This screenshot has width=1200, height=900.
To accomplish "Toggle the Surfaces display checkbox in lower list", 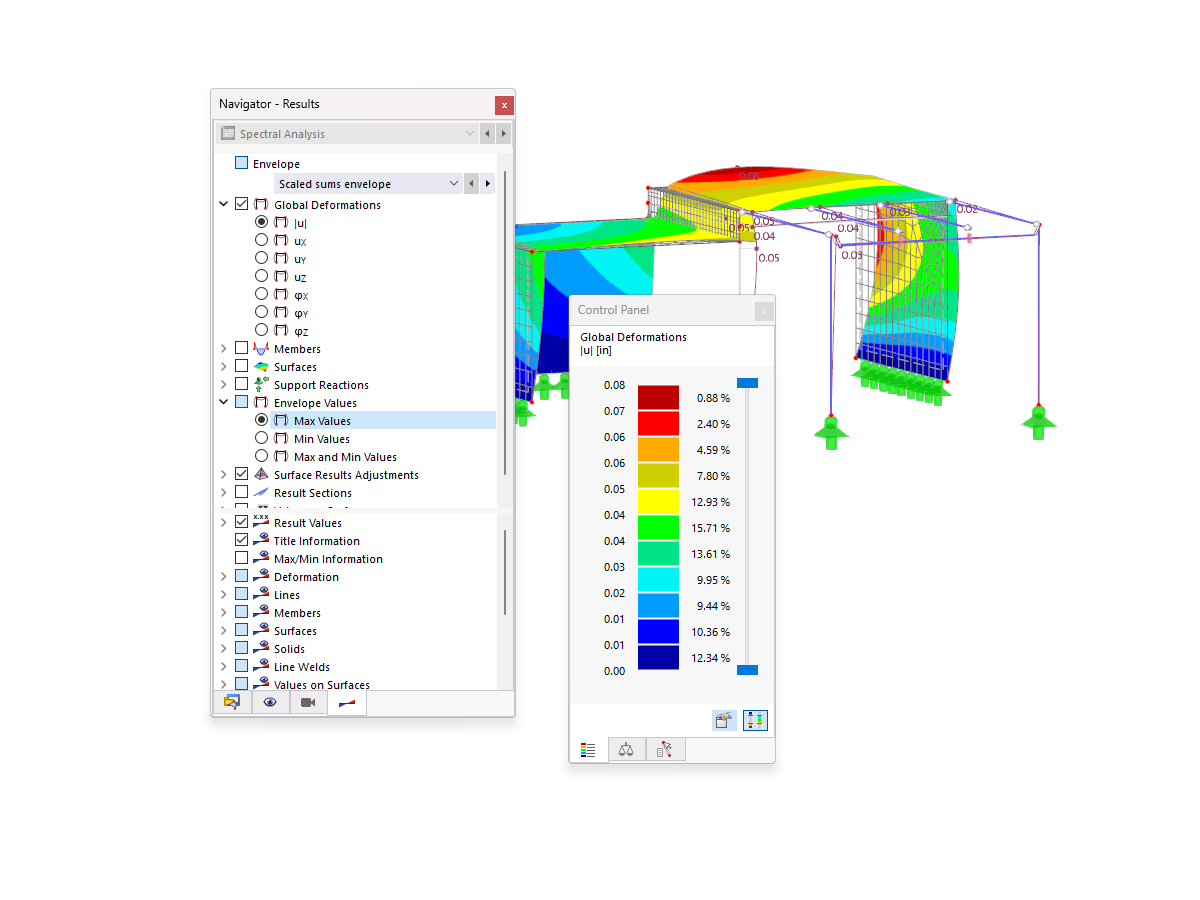I will tap(241, 630).
